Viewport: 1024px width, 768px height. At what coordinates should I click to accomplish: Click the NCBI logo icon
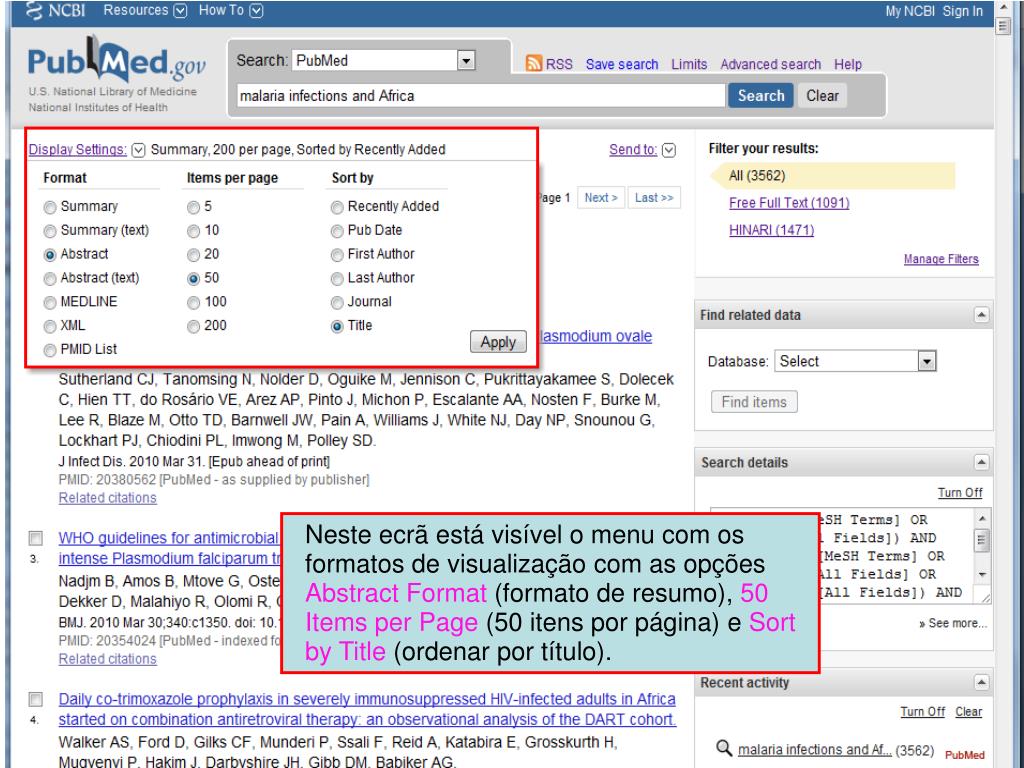click(x=34, y=10)
